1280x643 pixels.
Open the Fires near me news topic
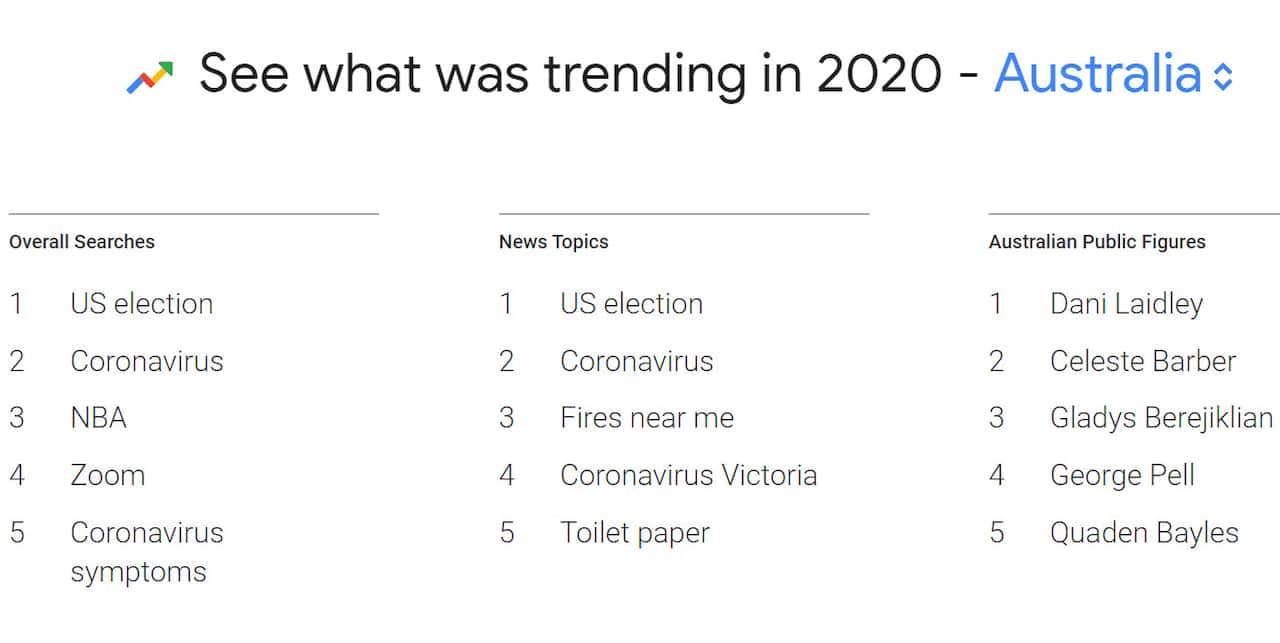[646, 419]
